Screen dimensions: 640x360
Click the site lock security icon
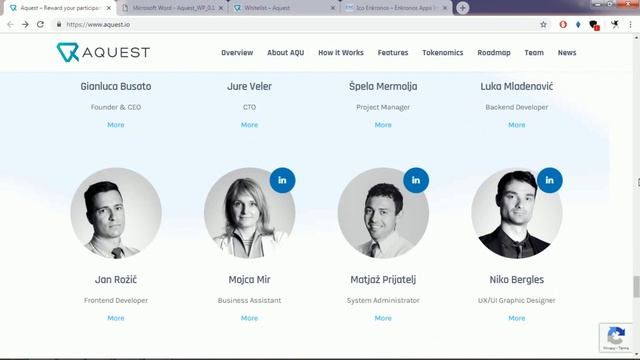[59, 24]
